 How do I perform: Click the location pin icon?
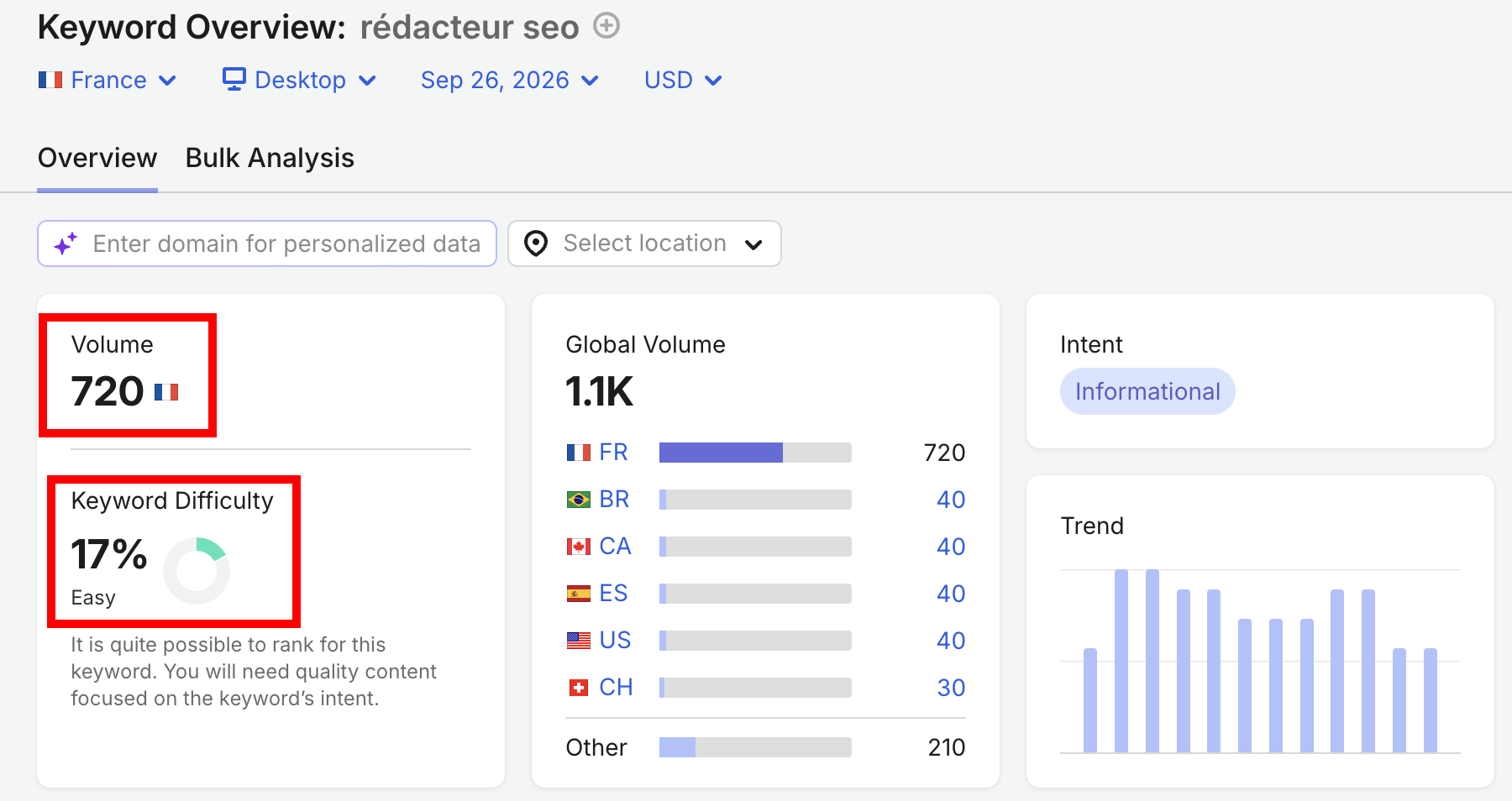(536, 243)
